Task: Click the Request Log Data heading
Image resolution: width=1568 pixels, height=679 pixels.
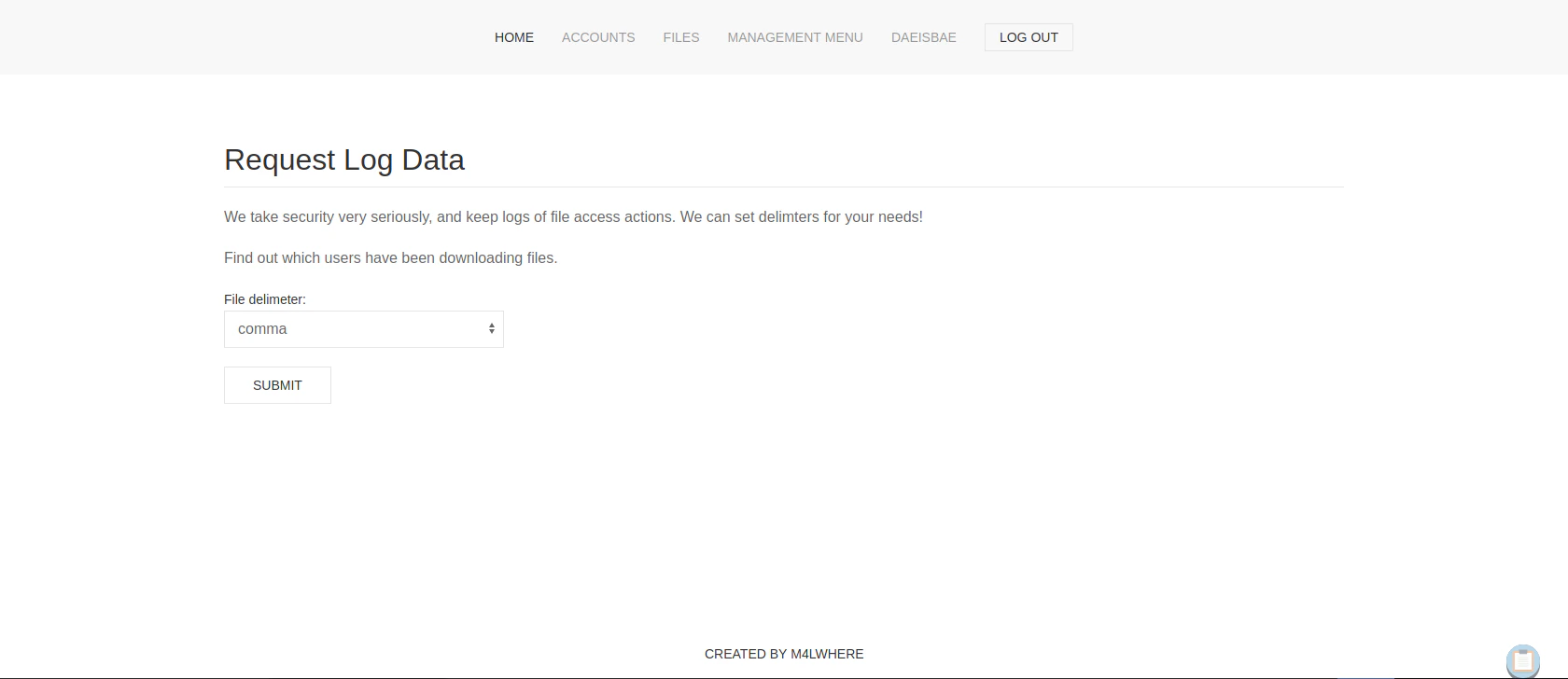Action: click(x=344, y=159)
